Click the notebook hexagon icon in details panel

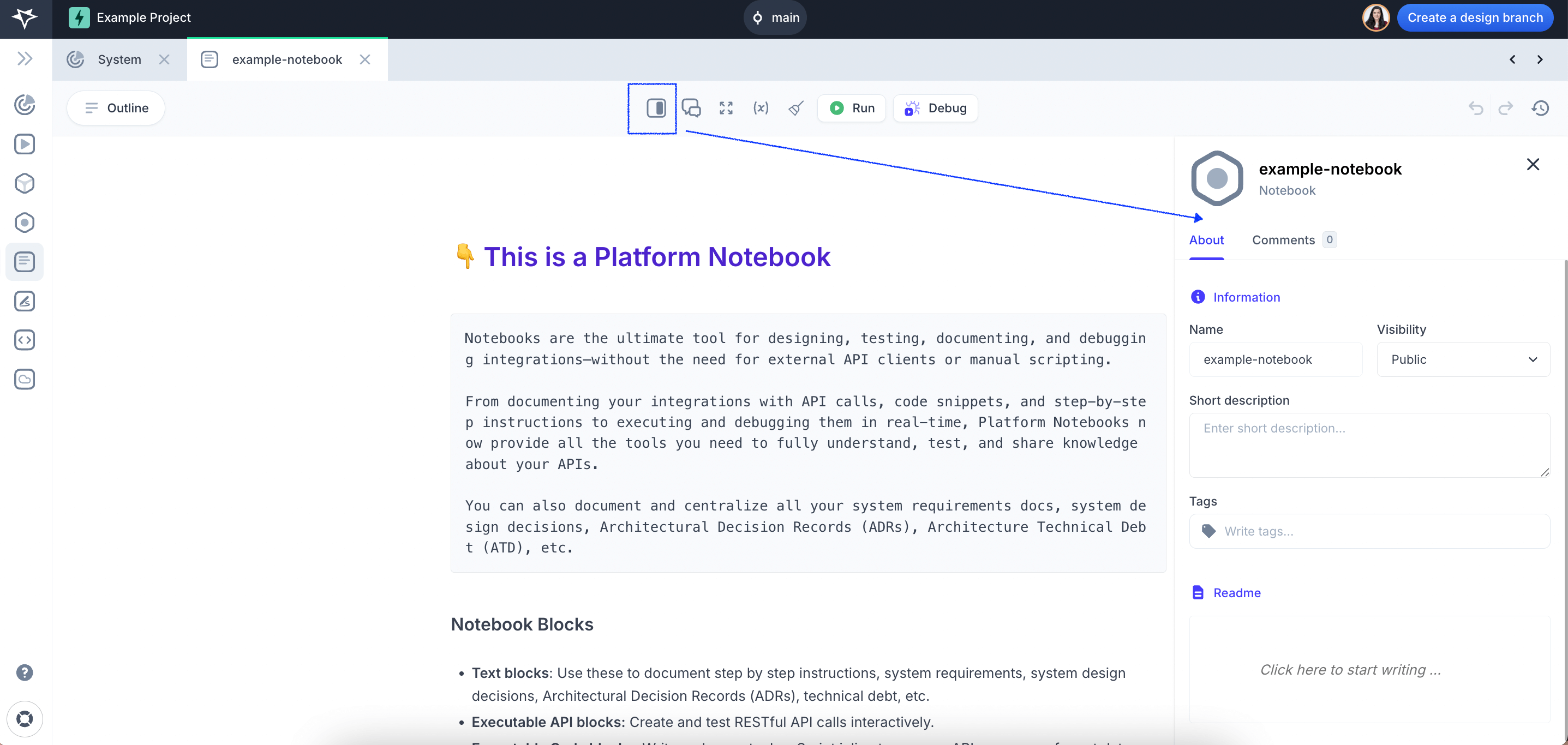tap(1216, 178)
